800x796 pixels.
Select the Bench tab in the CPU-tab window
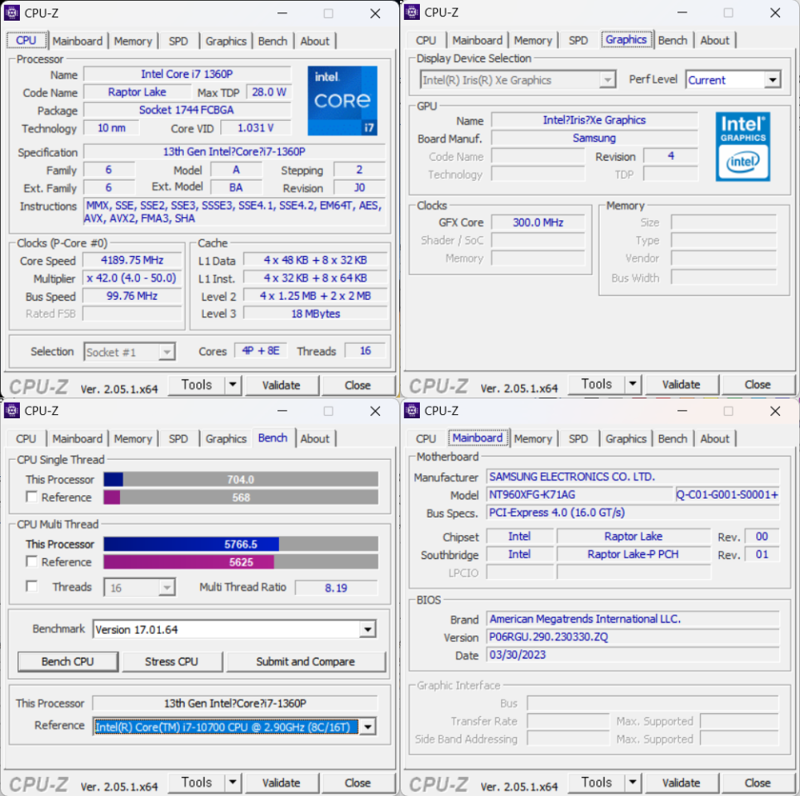point(272,41)
